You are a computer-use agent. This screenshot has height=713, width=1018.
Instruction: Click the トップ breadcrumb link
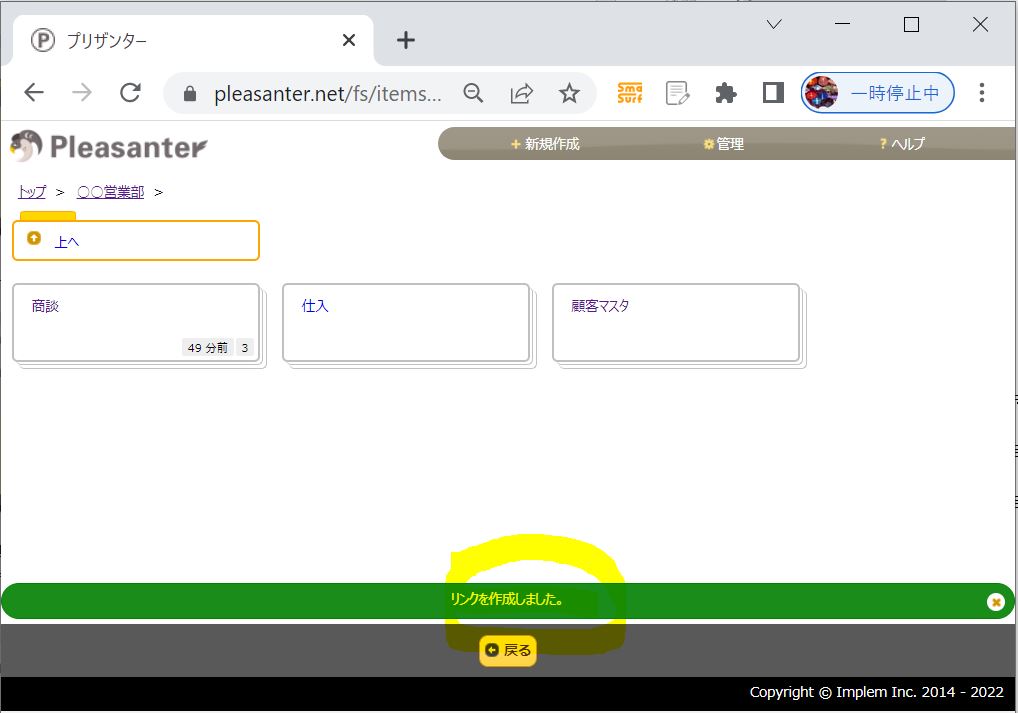tap(32, 192)
